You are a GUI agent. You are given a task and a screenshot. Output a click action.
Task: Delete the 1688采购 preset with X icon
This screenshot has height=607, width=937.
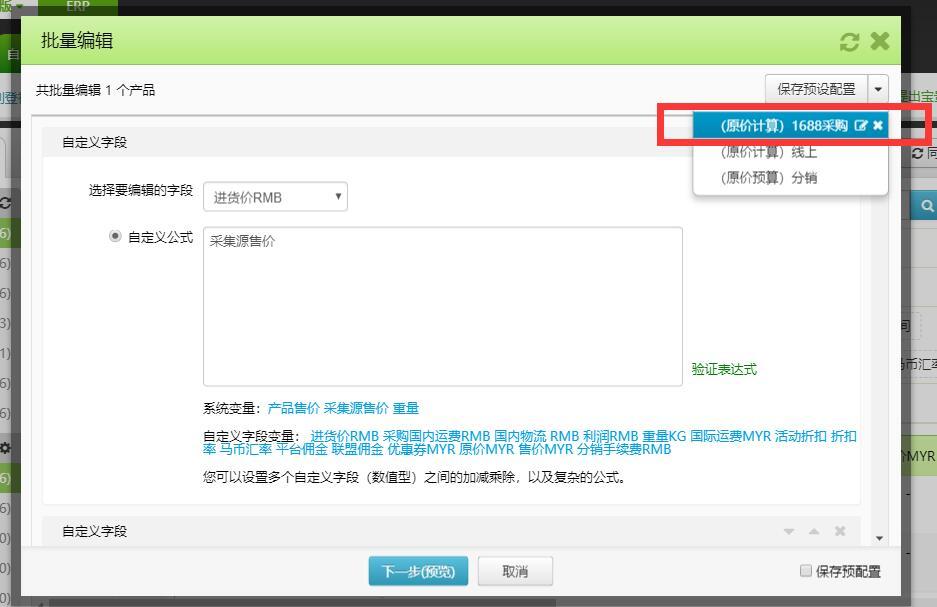[x=878, y=126]
